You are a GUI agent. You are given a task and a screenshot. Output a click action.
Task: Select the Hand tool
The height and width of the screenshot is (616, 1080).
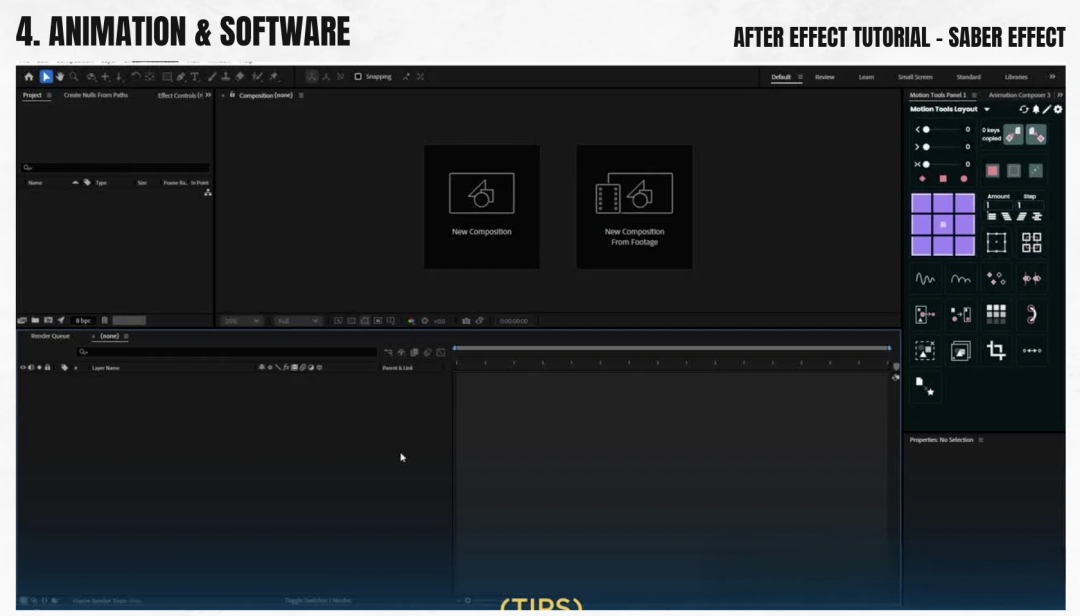coord(60,77)
